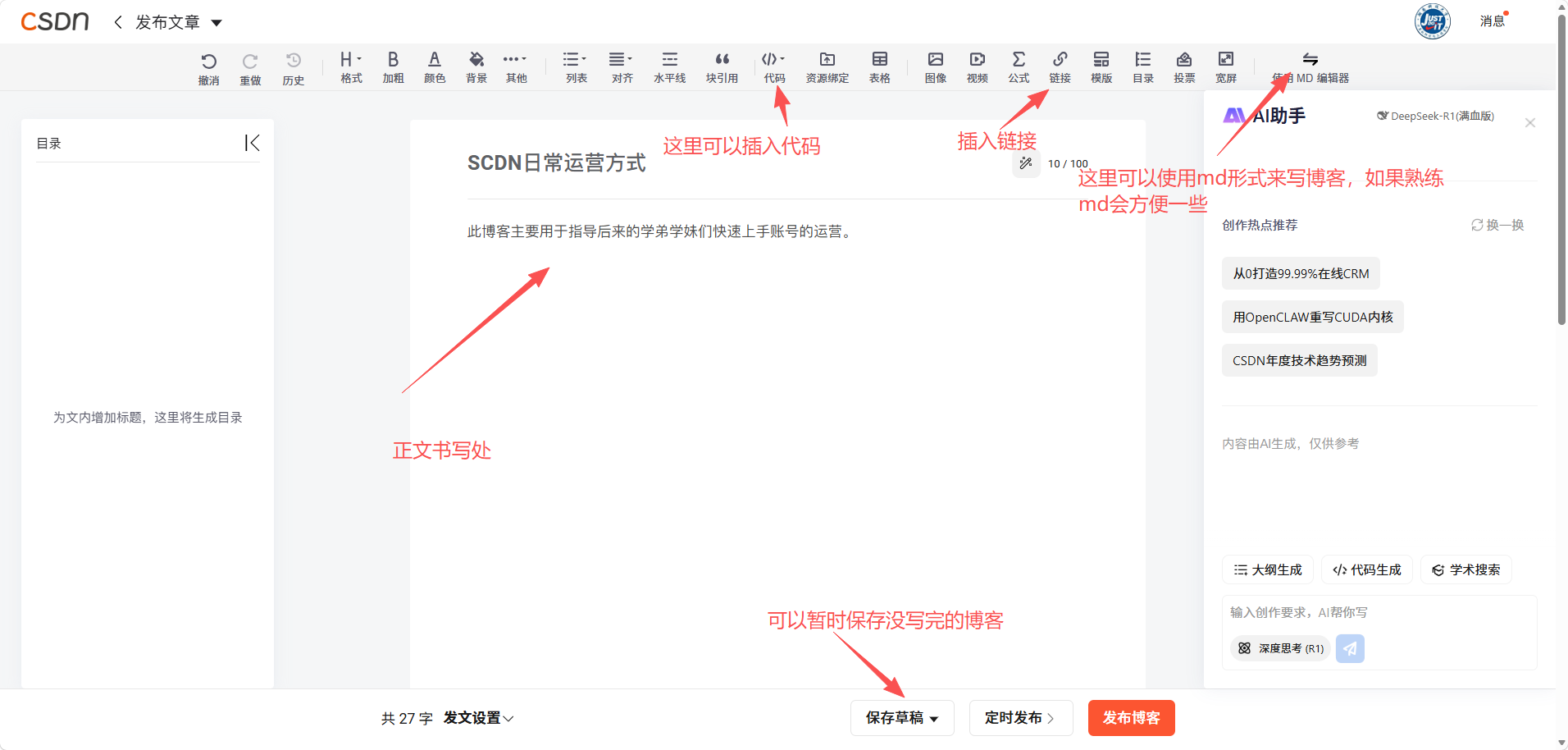Open the list (列表) dropdown
This screenshot has width=1568, height=750.
pyautogui.click(x=576, y=66)
